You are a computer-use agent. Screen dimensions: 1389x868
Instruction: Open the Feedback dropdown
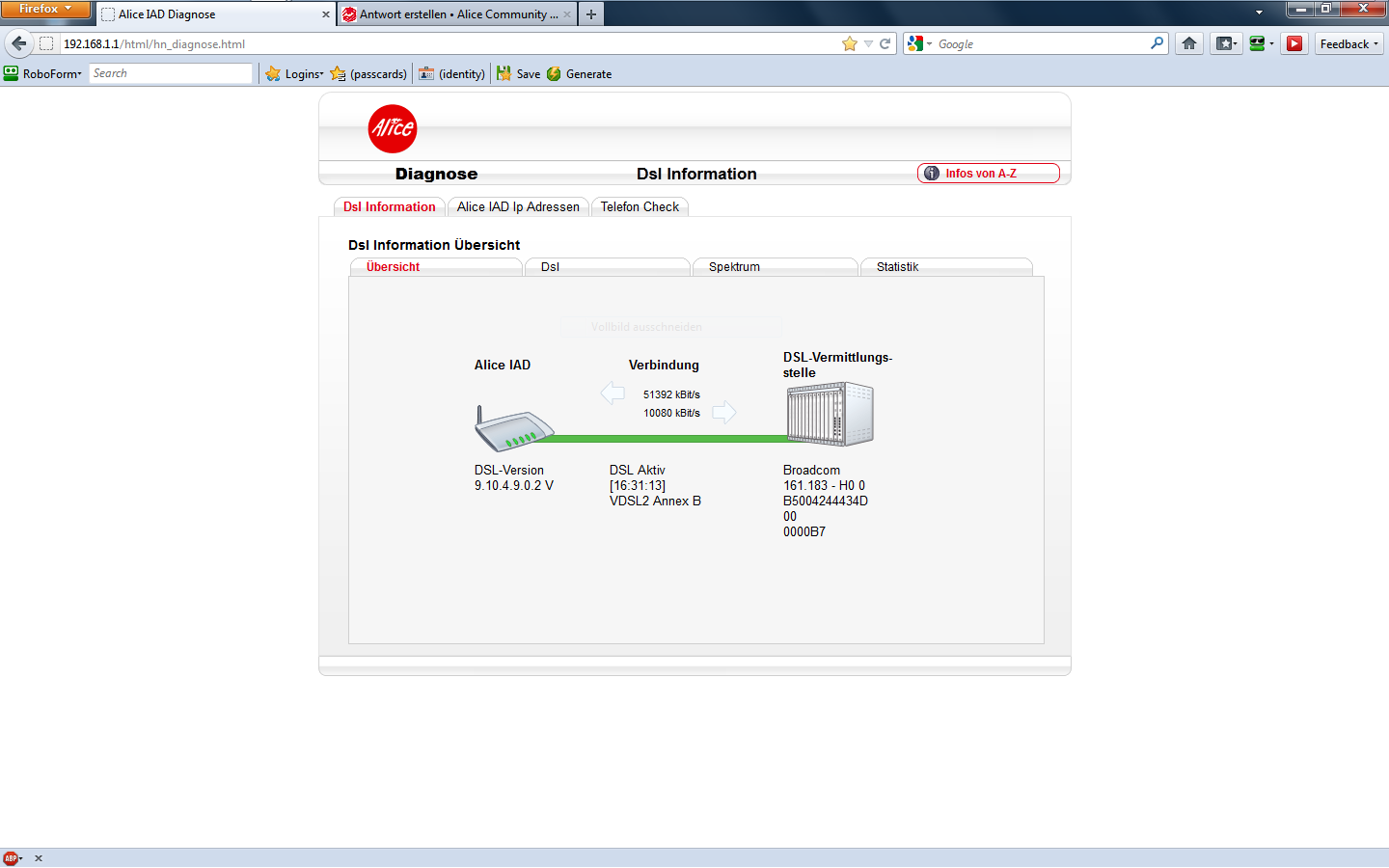click(x=1348, y=43)
